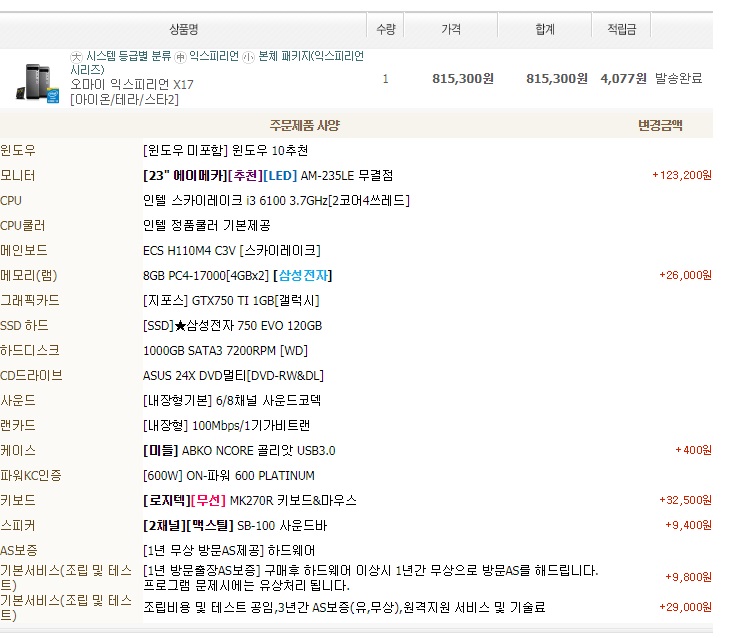Select 조립비용 및 테스트 공임 service text
The image size is (735, 638).
click(x=344, y=608)
